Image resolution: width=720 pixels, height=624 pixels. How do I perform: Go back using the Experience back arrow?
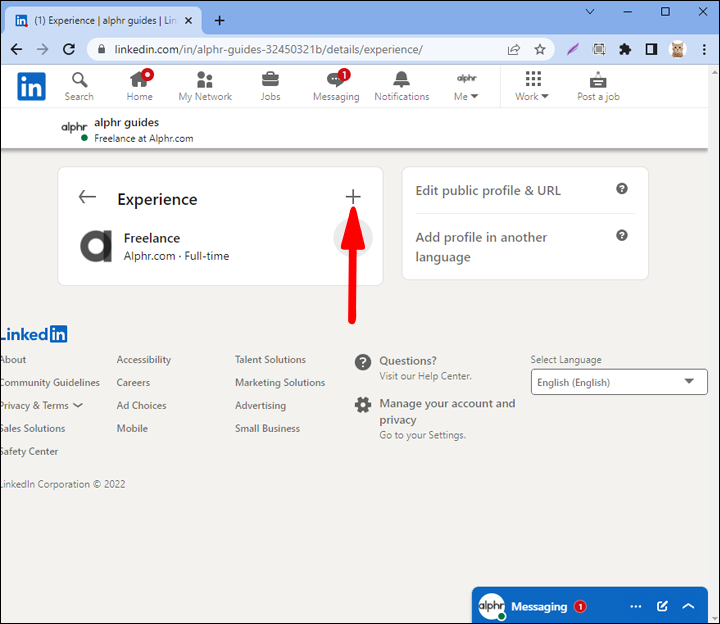point(87,197)
